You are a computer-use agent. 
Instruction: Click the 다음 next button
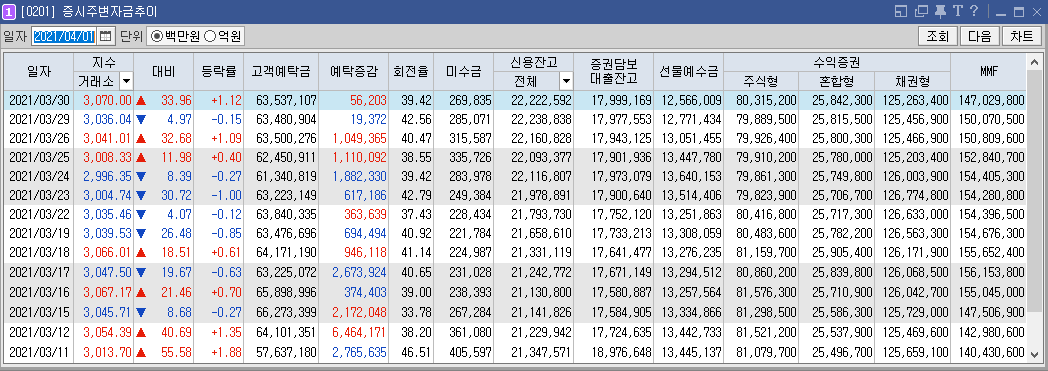click(980, 36)
